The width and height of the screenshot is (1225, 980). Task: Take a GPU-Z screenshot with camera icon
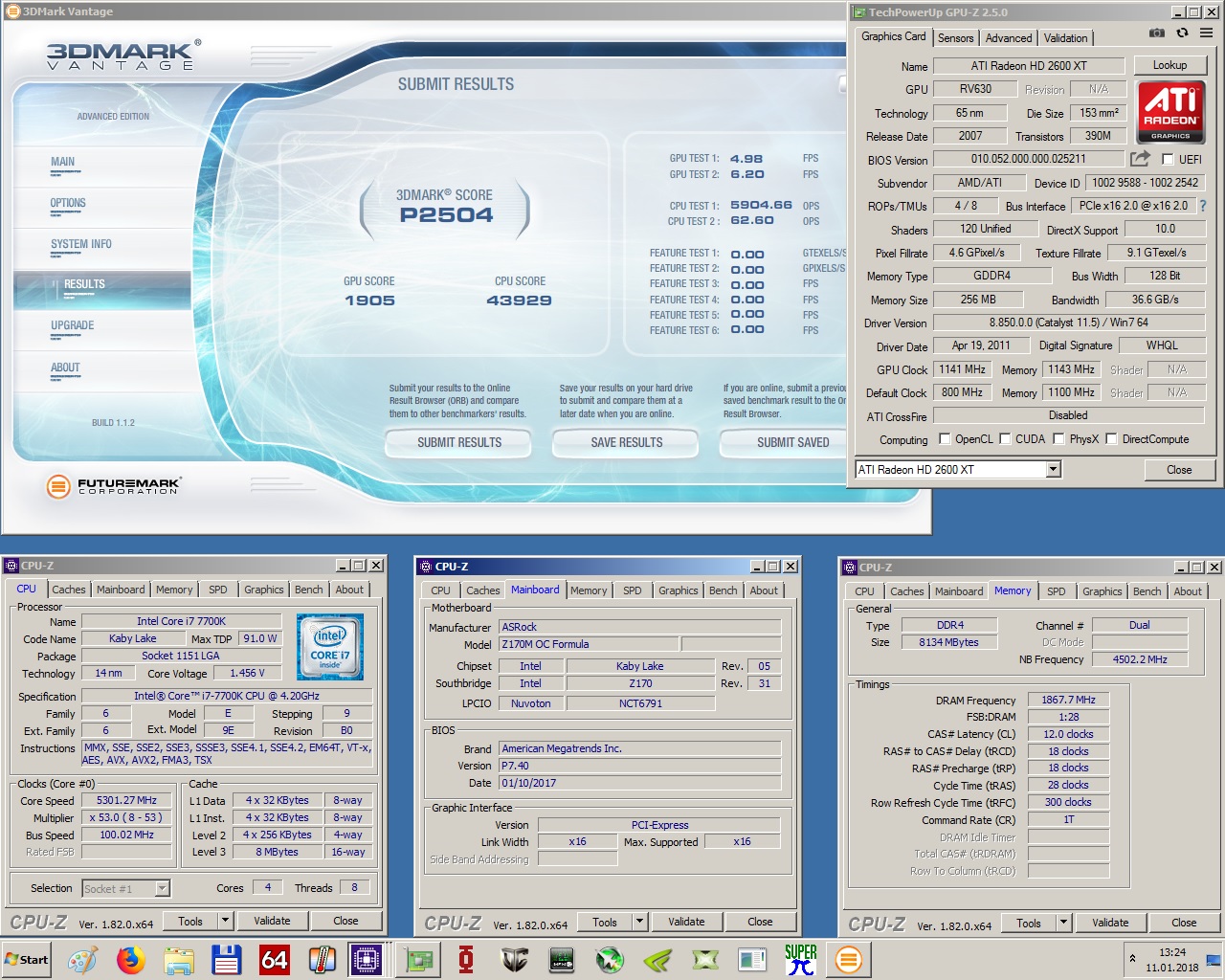pyautogui.click(x=1157, y=33)
